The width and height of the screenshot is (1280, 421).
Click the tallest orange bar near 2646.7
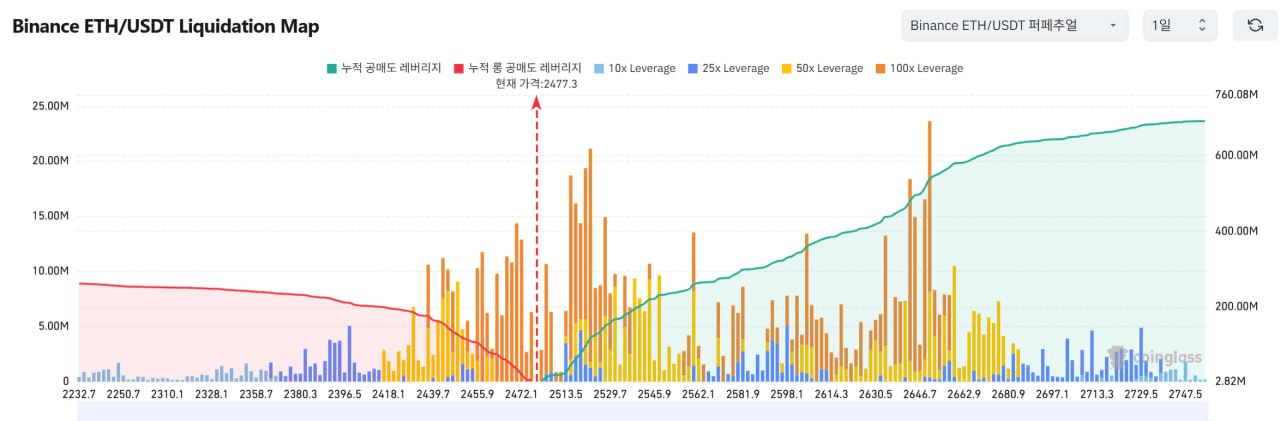coord(929,250)
